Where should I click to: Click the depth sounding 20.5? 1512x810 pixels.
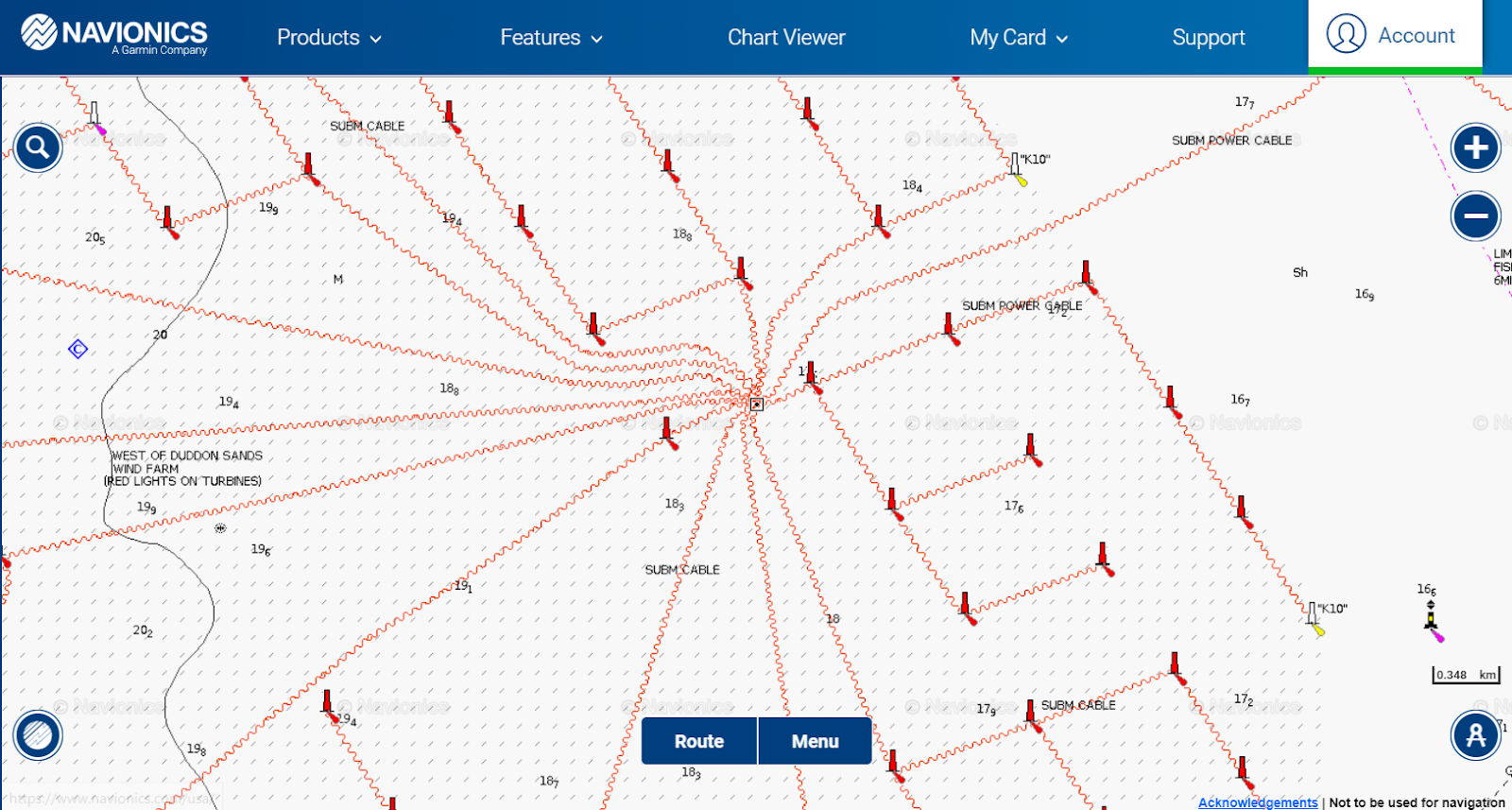pos(95,238)
